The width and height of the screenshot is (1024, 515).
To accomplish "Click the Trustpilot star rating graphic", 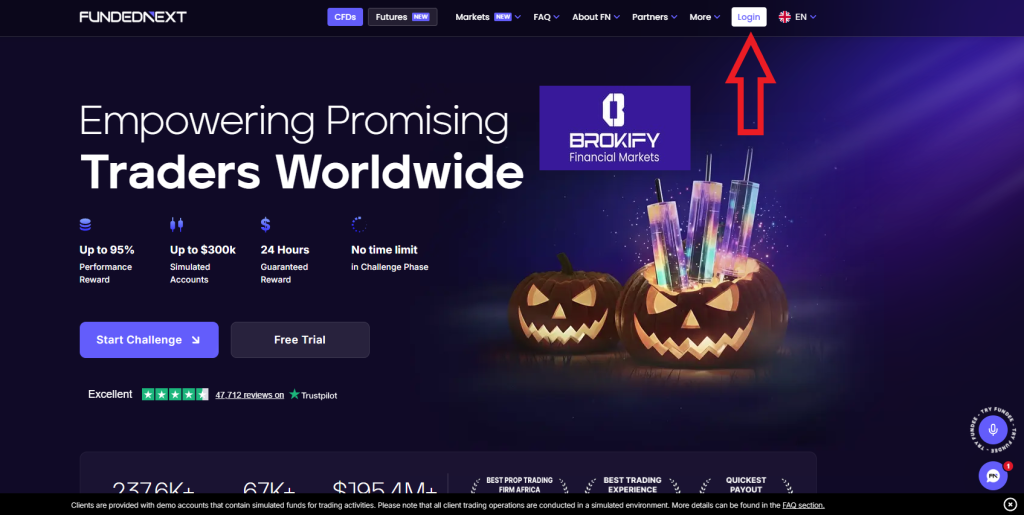I will (x=175, y=394).
